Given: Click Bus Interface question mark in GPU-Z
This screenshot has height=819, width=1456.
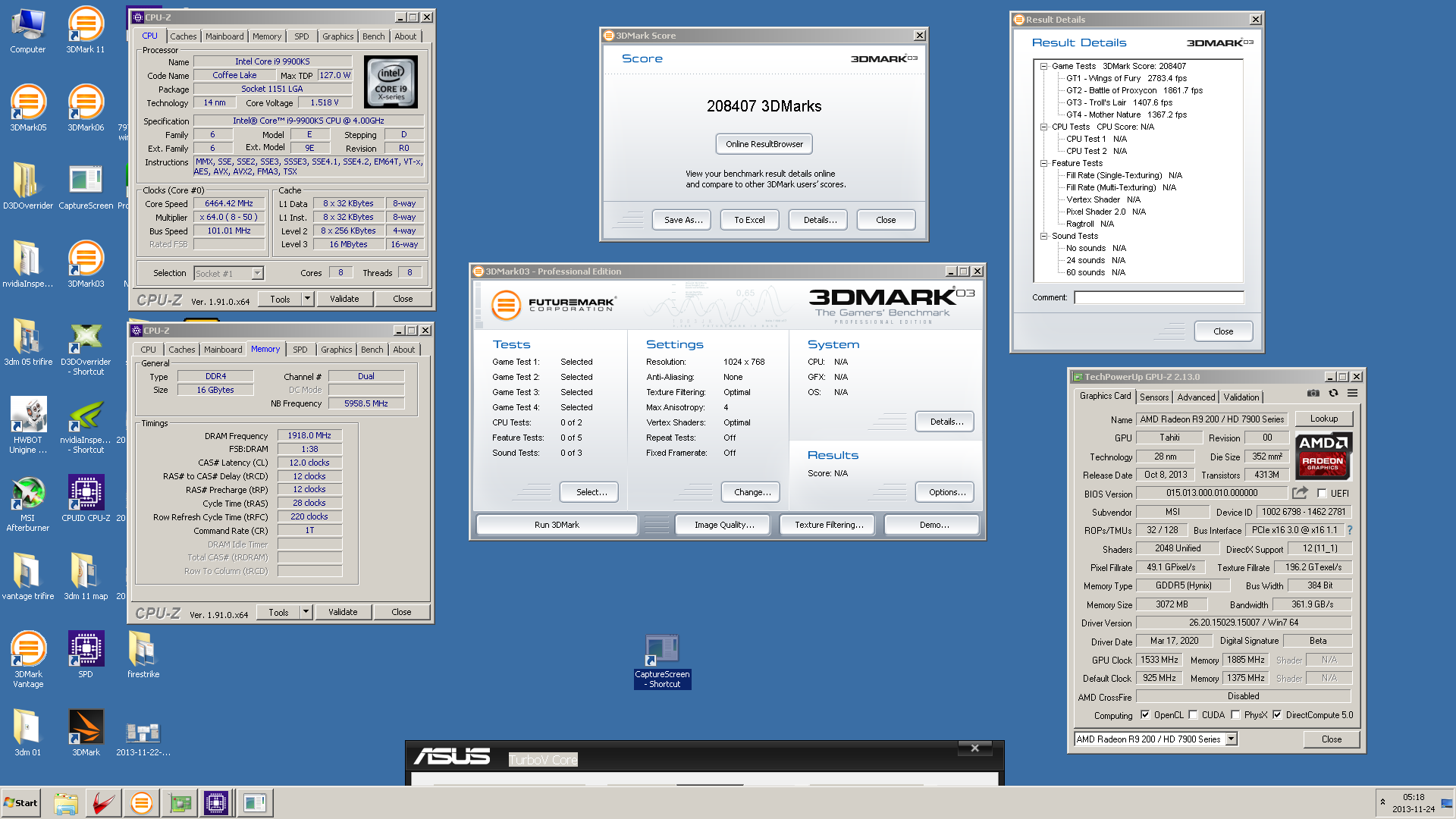Looking at the screenshot, I should coord(1349,530).
